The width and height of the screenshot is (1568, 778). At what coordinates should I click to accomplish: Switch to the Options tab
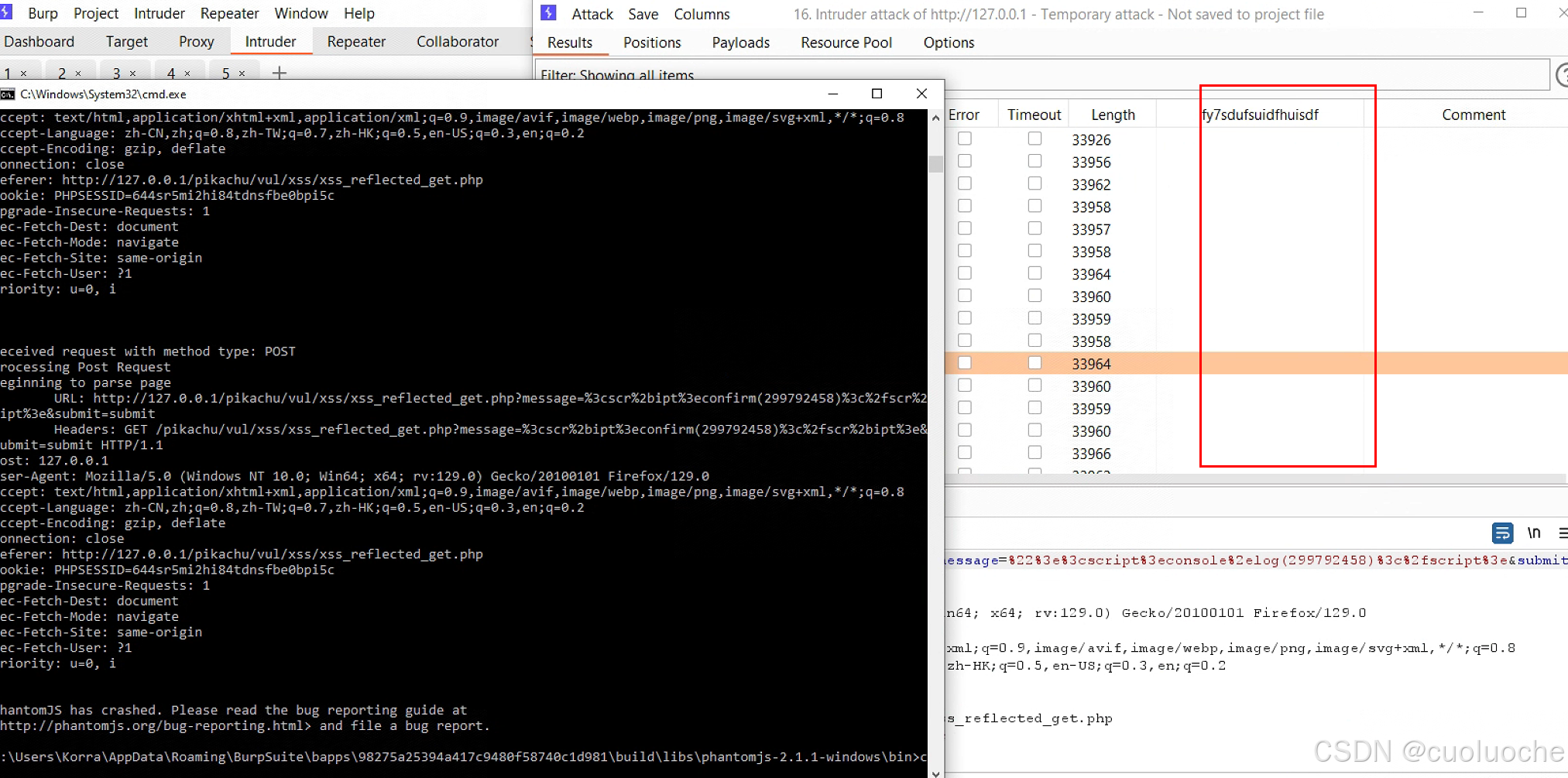pos(949,43)
